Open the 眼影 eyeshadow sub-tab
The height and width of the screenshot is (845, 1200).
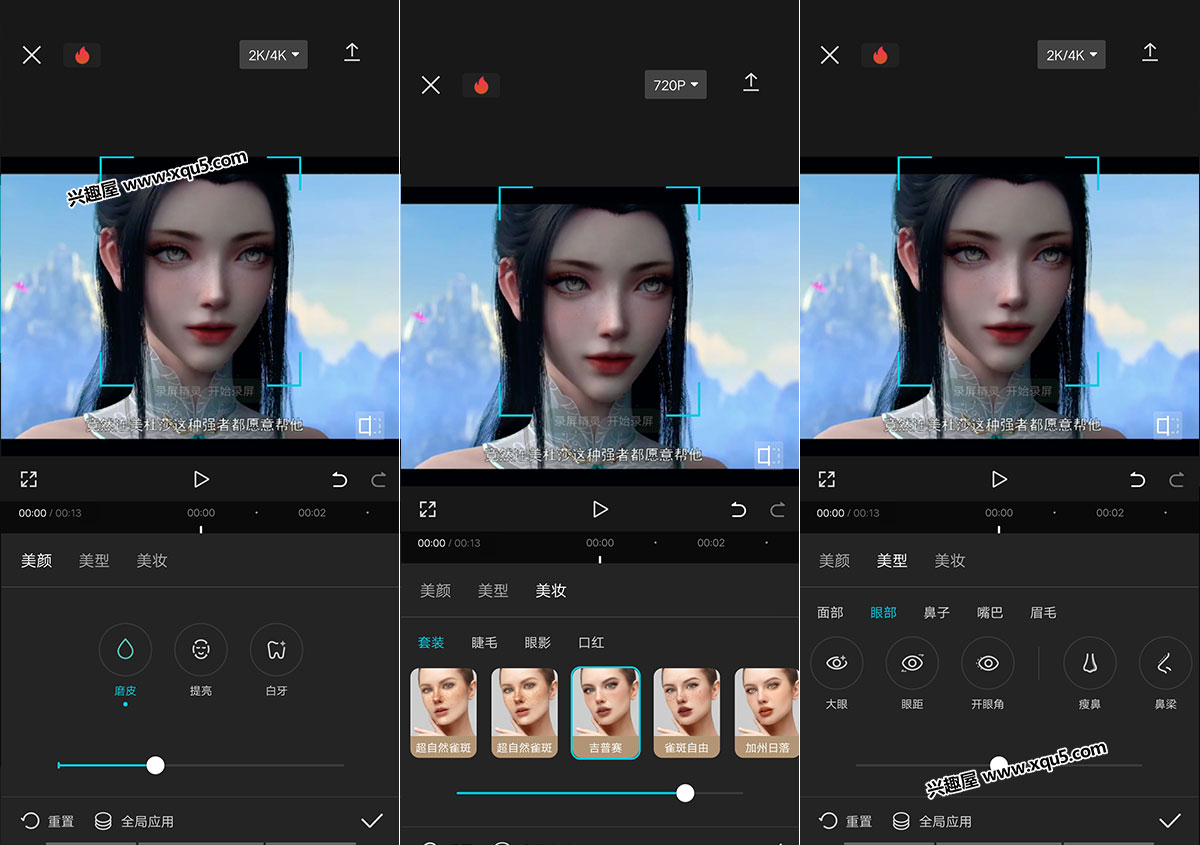click(538, 642)
